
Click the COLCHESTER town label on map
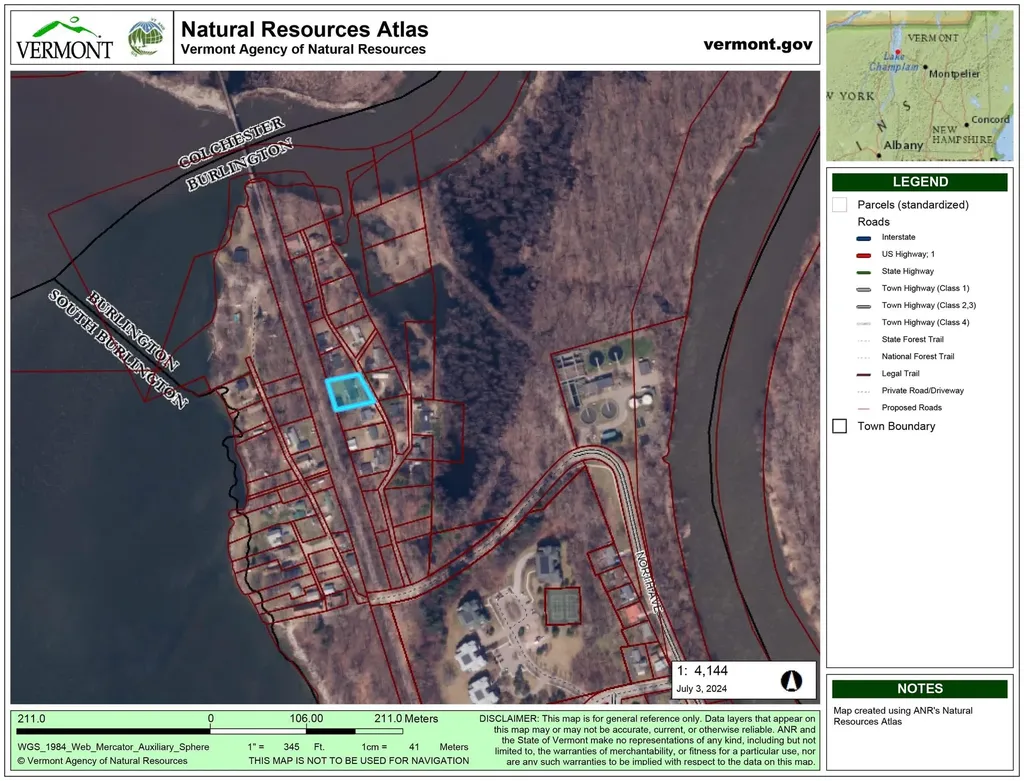232,142
